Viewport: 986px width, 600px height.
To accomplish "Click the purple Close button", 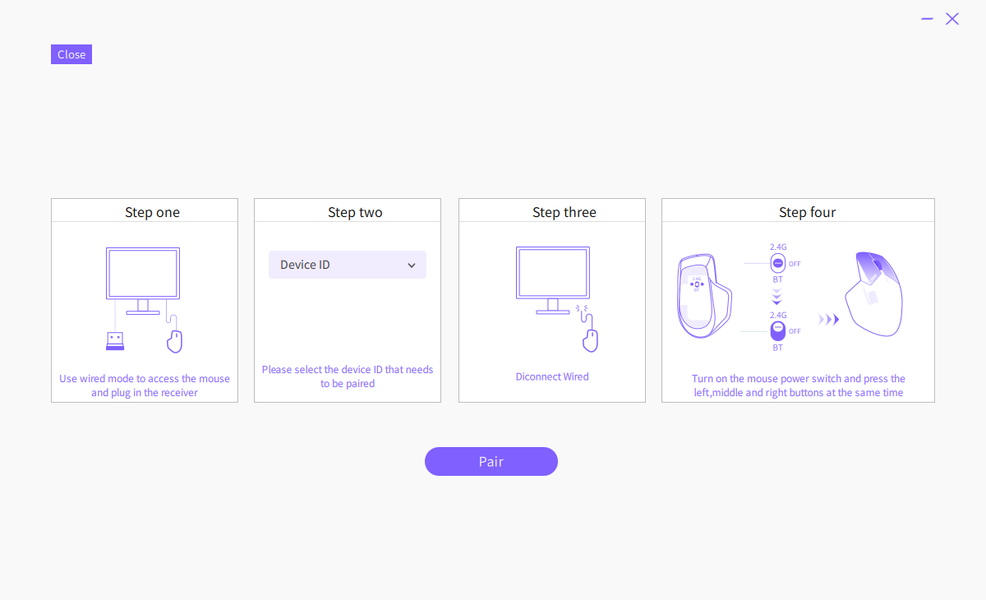I will pyautogui.click(x=71, y=55).
